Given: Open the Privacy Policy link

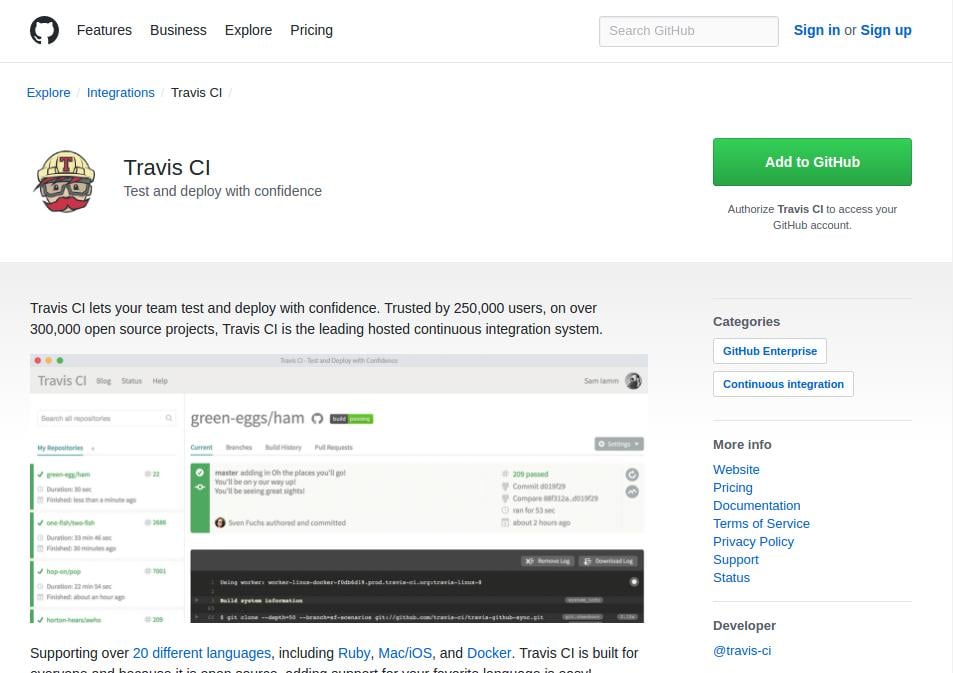Looking at the screenshot, I should [753, 542].
